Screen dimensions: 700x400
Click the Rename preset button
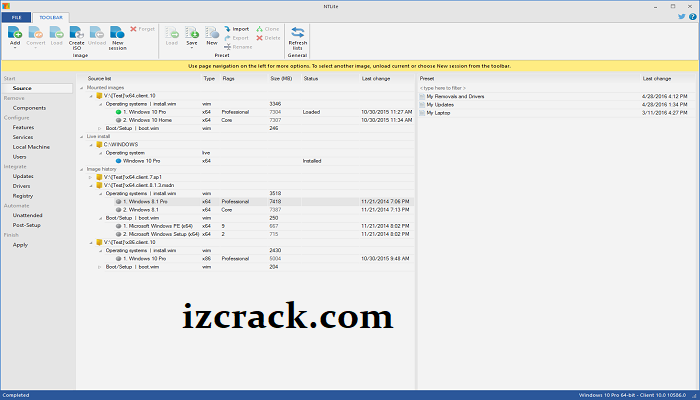pos(238,47)
